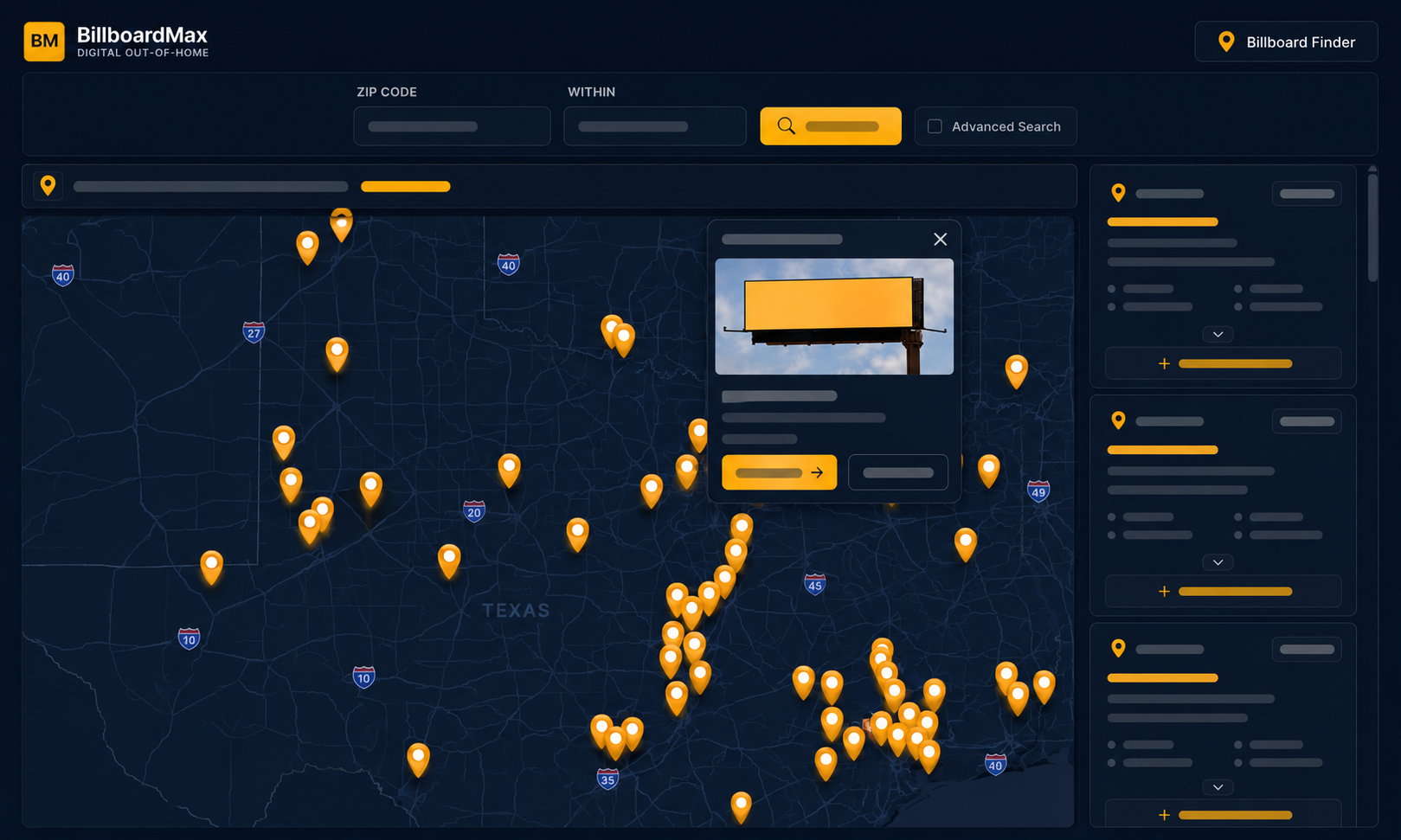Viewport: 1401px width, 840px height.
Task: Click the listings panel scrollbar
Action: (x=1372, y=227)
